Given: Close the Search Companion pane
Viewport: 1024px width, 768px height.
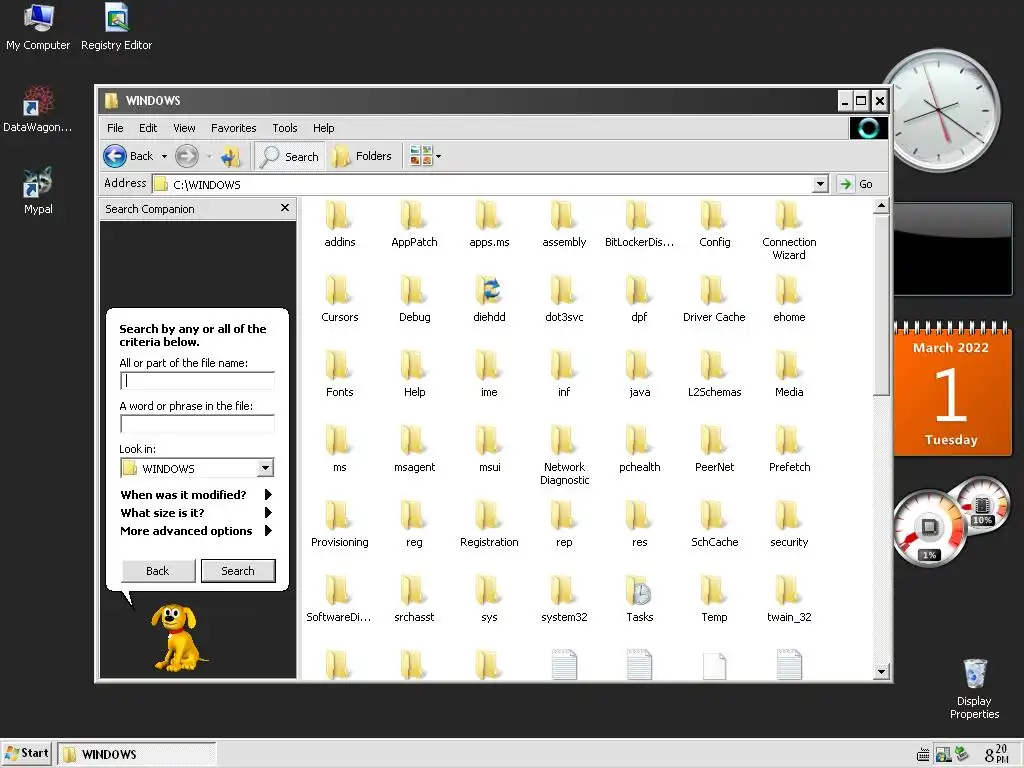Looking at the screenshot, I should pyautogui.click(x=285, y=208).
